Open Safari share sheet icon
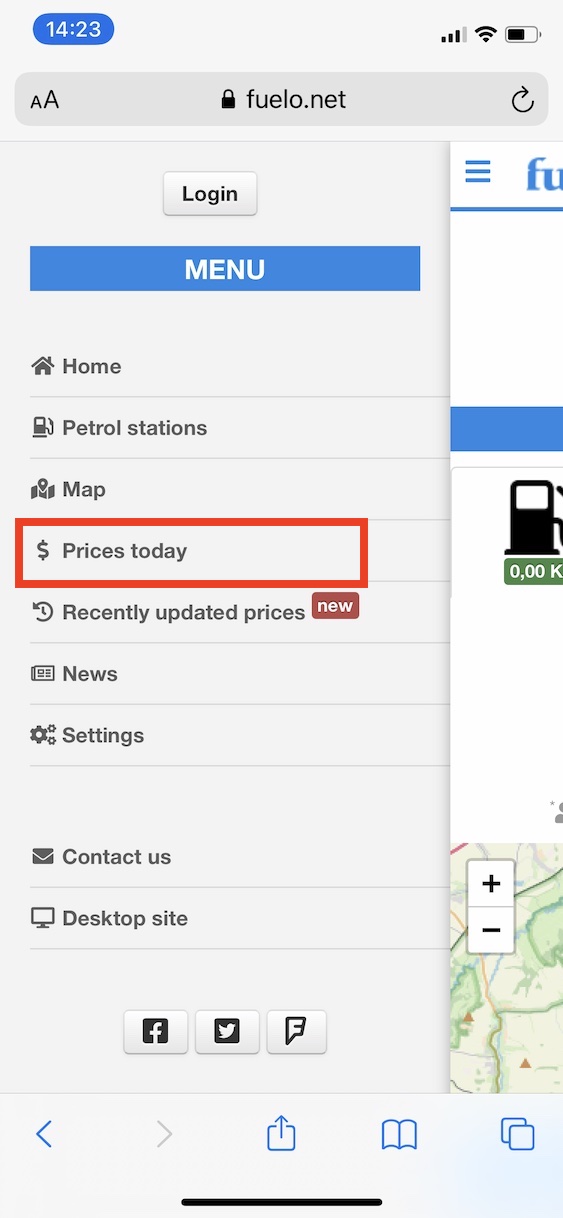 click(281, 1133)
